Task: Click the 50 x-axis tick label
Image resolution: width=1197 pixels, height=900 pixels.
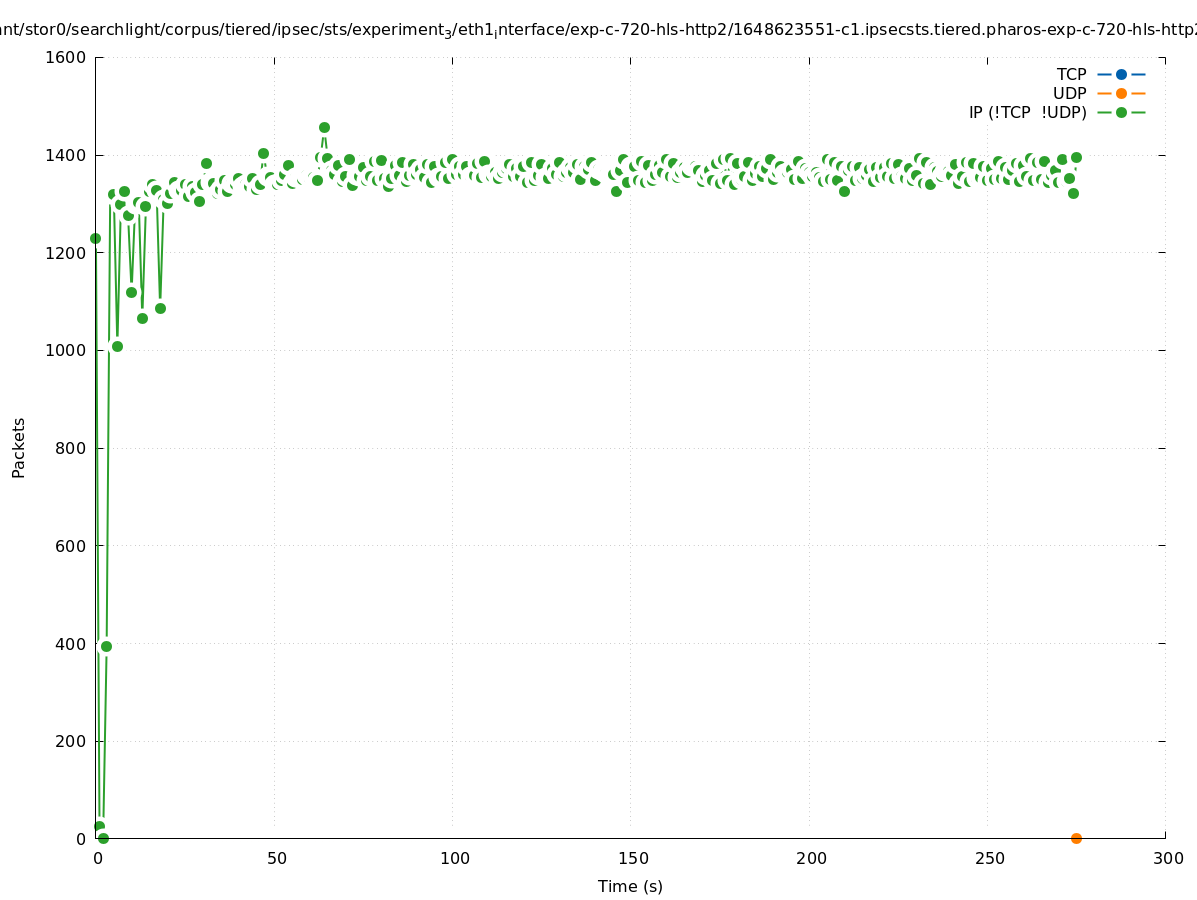Action: coord(277,858)
